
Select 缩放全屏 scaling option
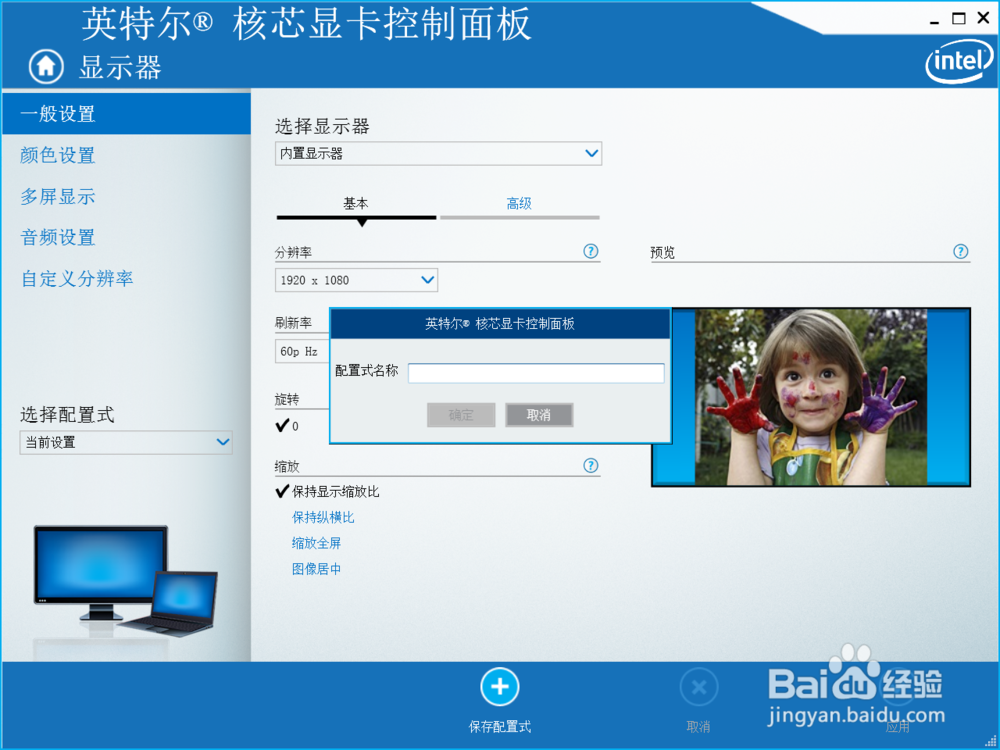[316, 543]
